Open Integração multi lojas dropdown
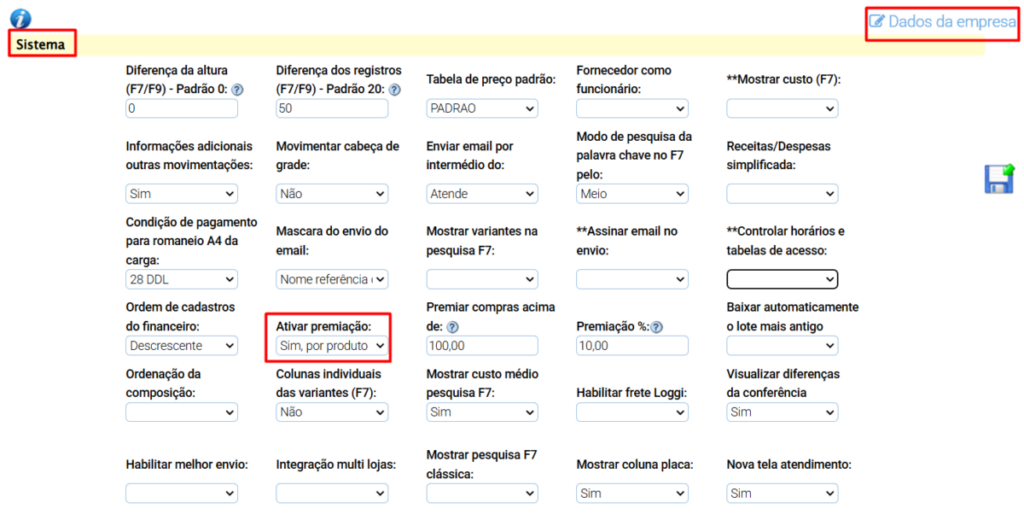This screenshot has width=1024, height=526. 332,493
